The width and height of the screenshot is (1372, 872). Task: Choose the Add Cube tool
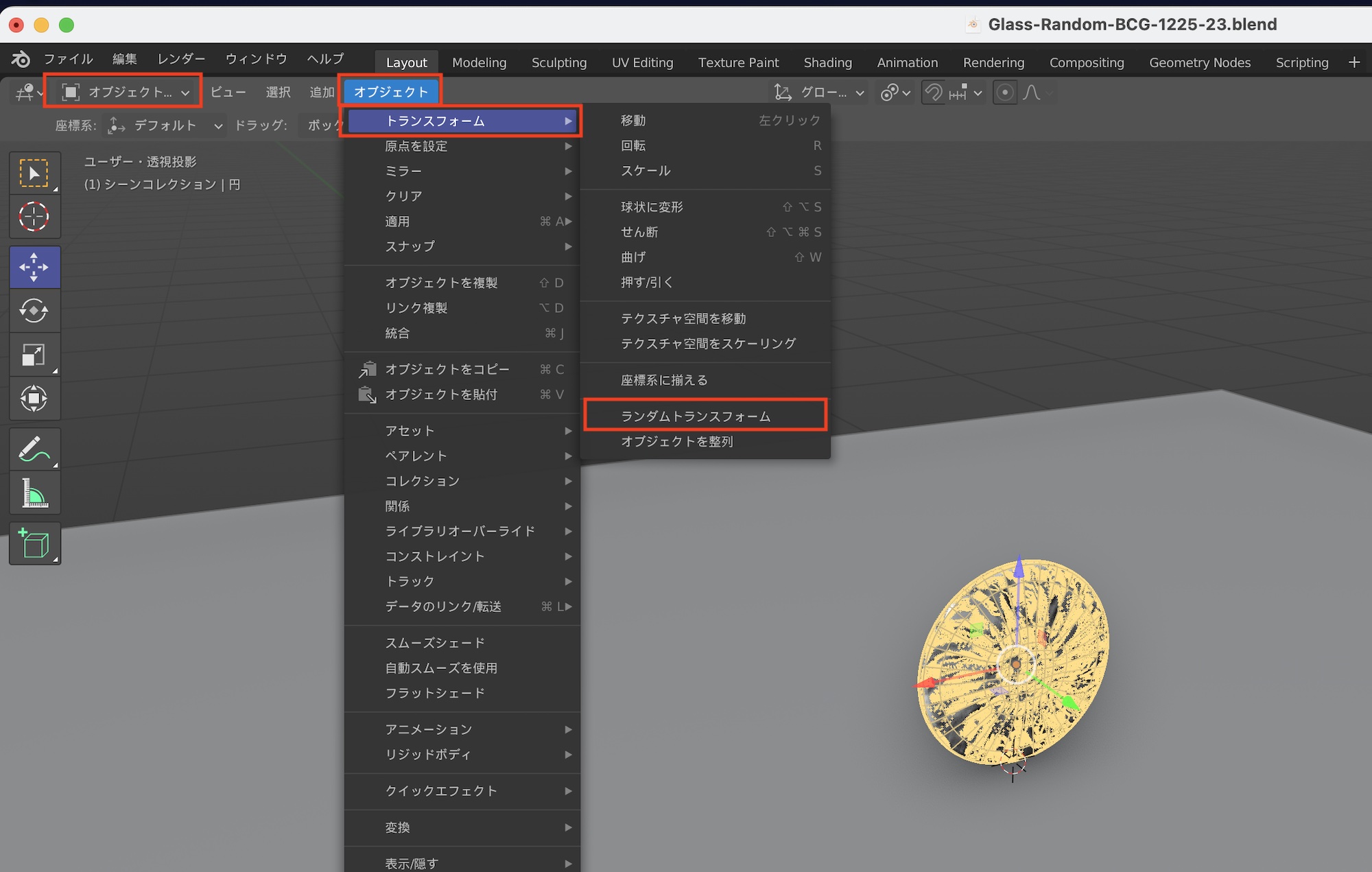(34, 544)
